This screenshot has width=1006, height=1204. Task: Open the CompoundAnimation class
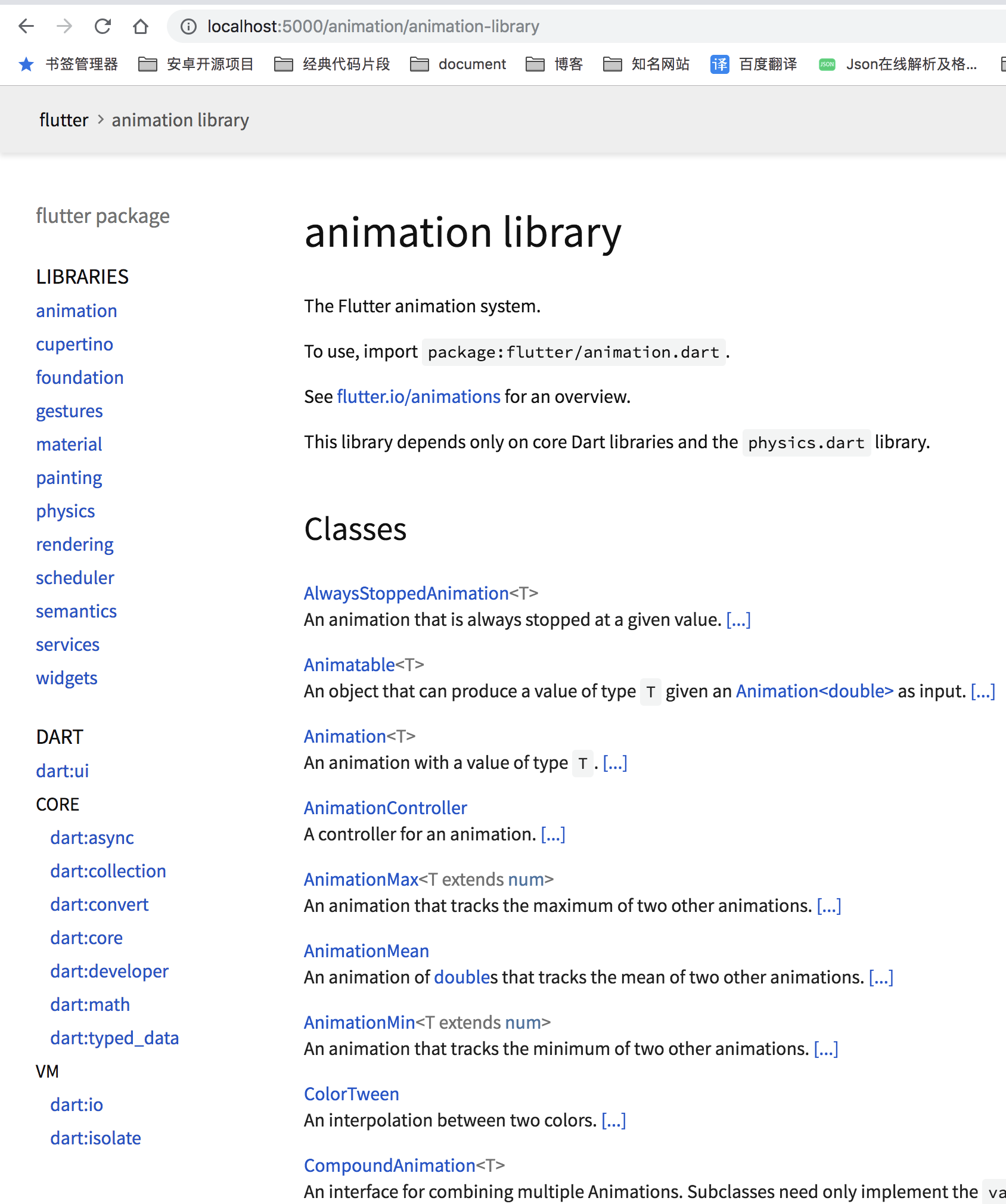(x=390, y=1165)
